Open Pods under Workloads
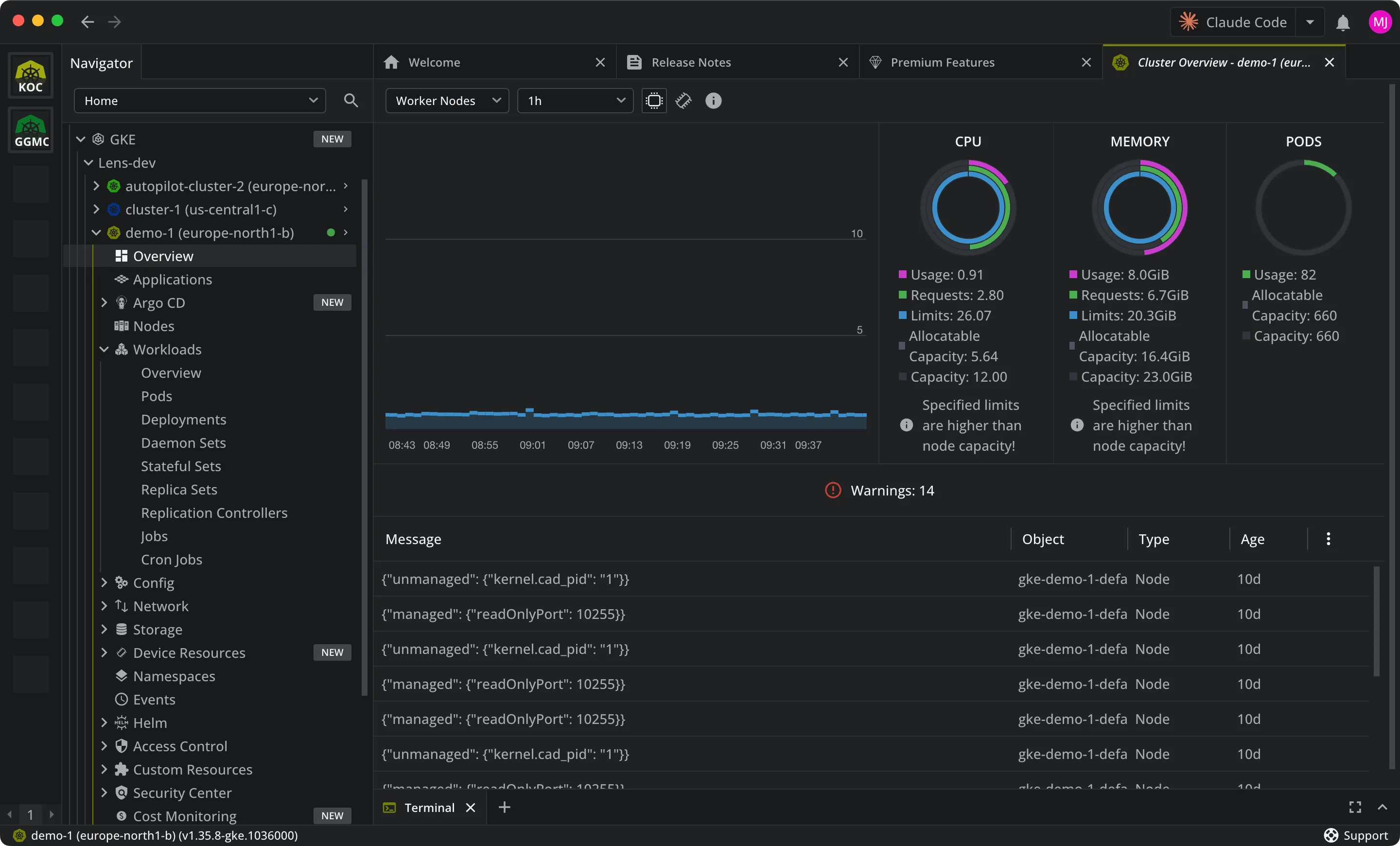The width and height of the screenshot is (1400, 846). tap(156, 396)
